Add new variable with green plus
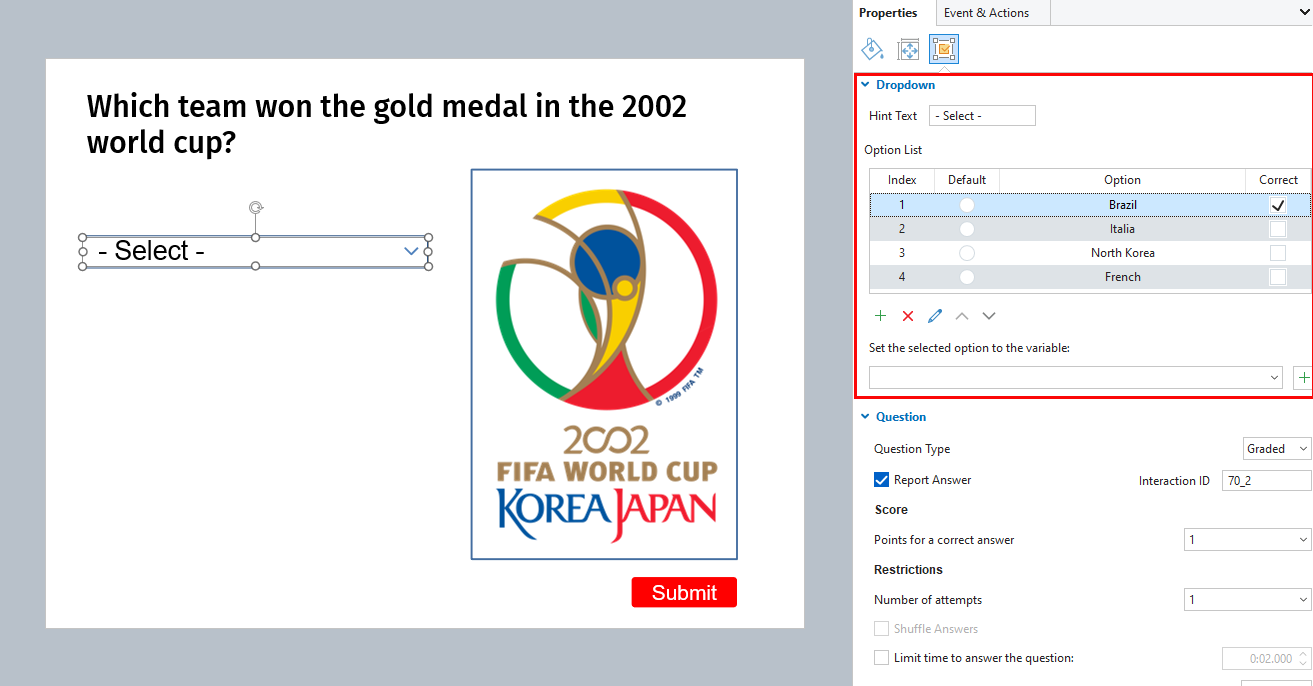 (1303, 378)
